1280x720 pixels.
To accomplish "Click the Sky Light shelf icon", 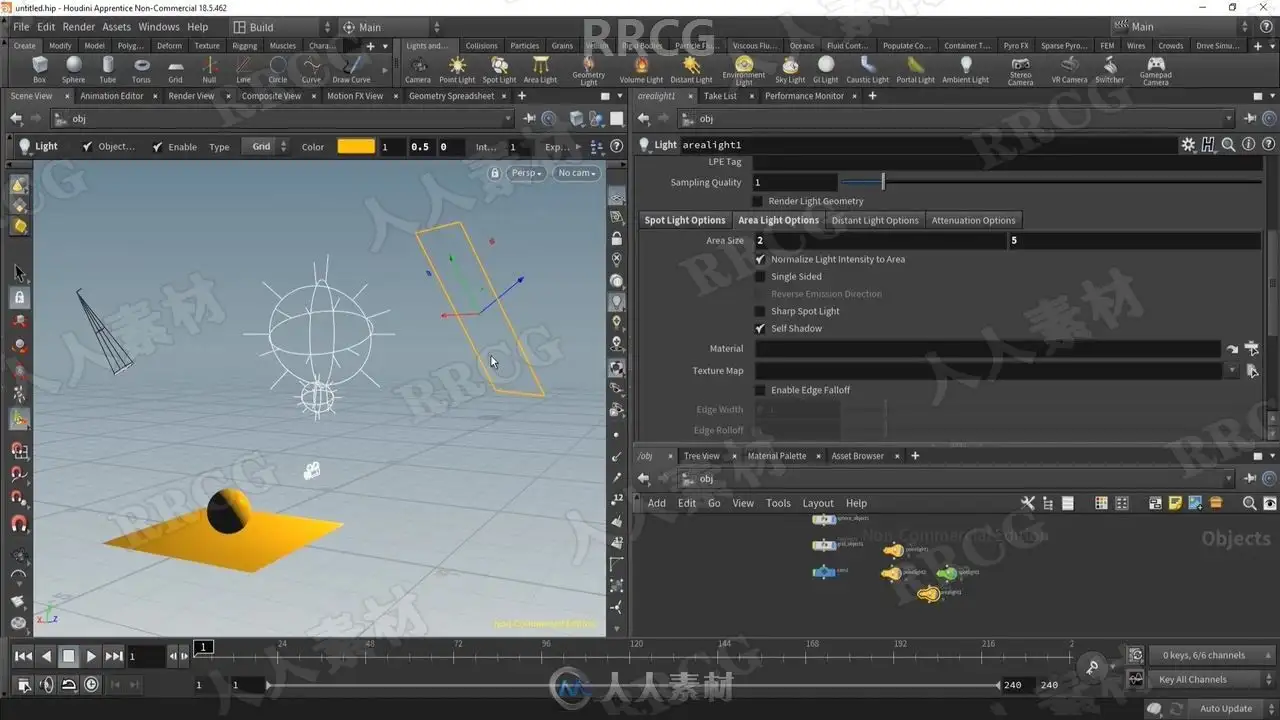I will (x=790, y=68).
